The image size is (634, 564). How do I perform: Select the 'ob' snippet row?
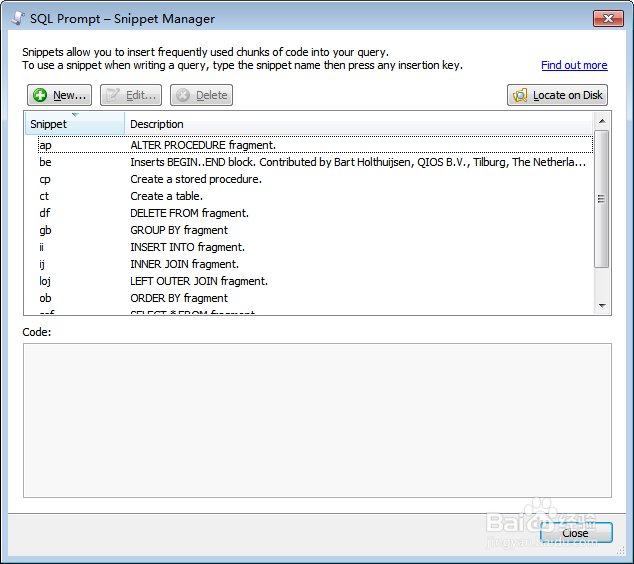coord(315,298)
